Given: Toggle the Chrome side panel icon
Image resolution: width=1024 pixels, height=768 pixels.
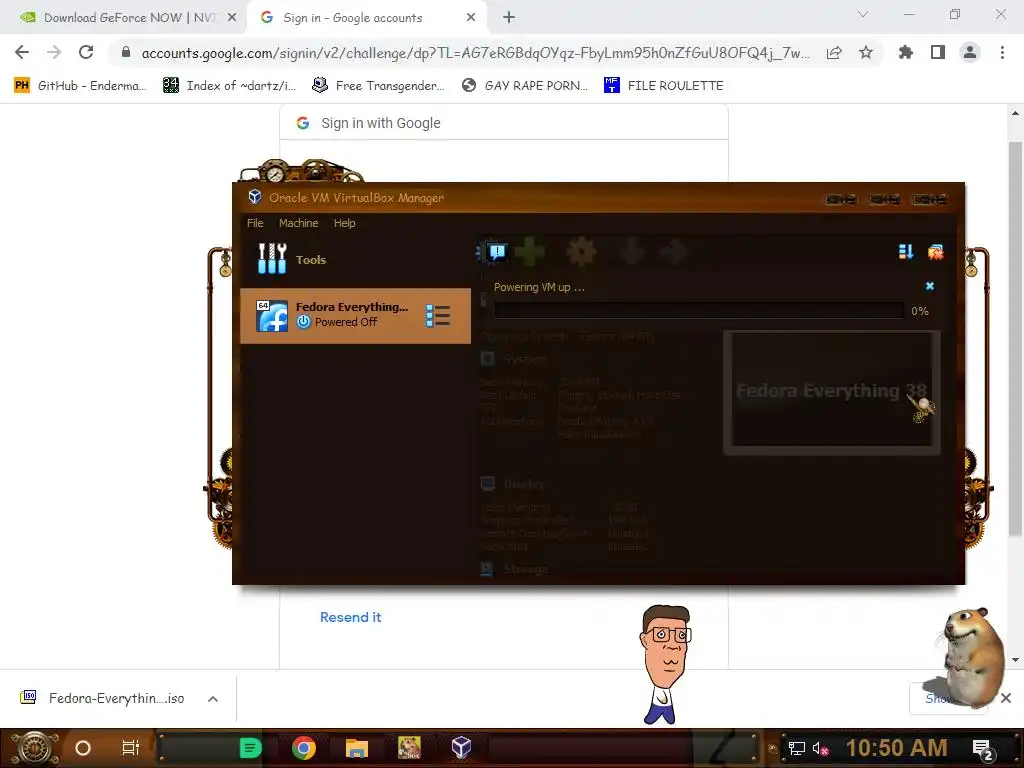Looking at the screenshot, I should point(938,52).
